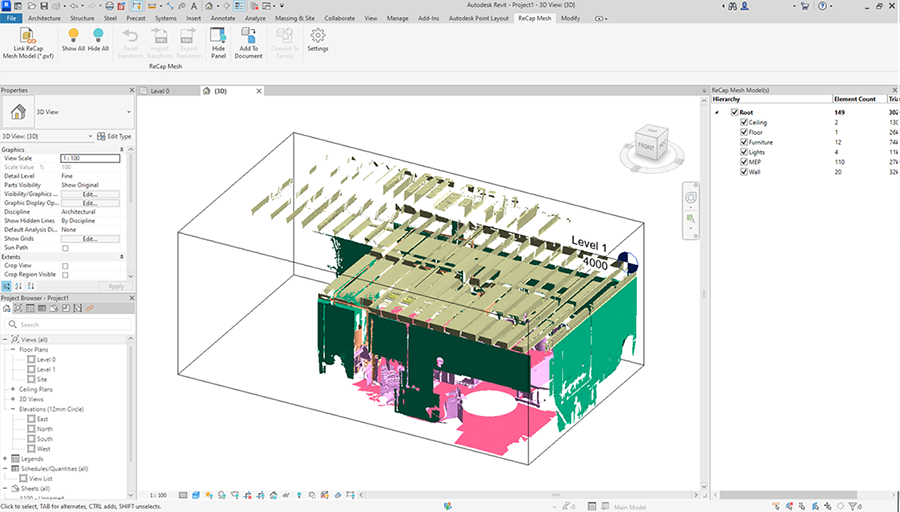
Task: Click the 1 : 100 scale button in view bar
Action: (158, 495)
